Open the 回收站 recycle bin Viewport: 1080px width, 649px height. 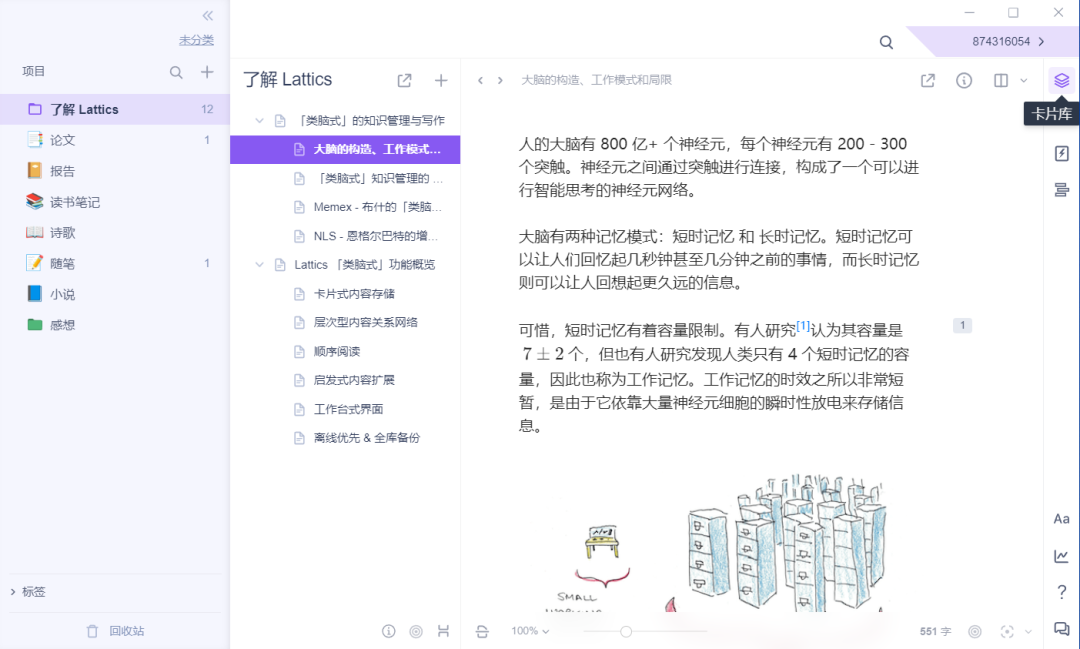click(x=115, y=631)
